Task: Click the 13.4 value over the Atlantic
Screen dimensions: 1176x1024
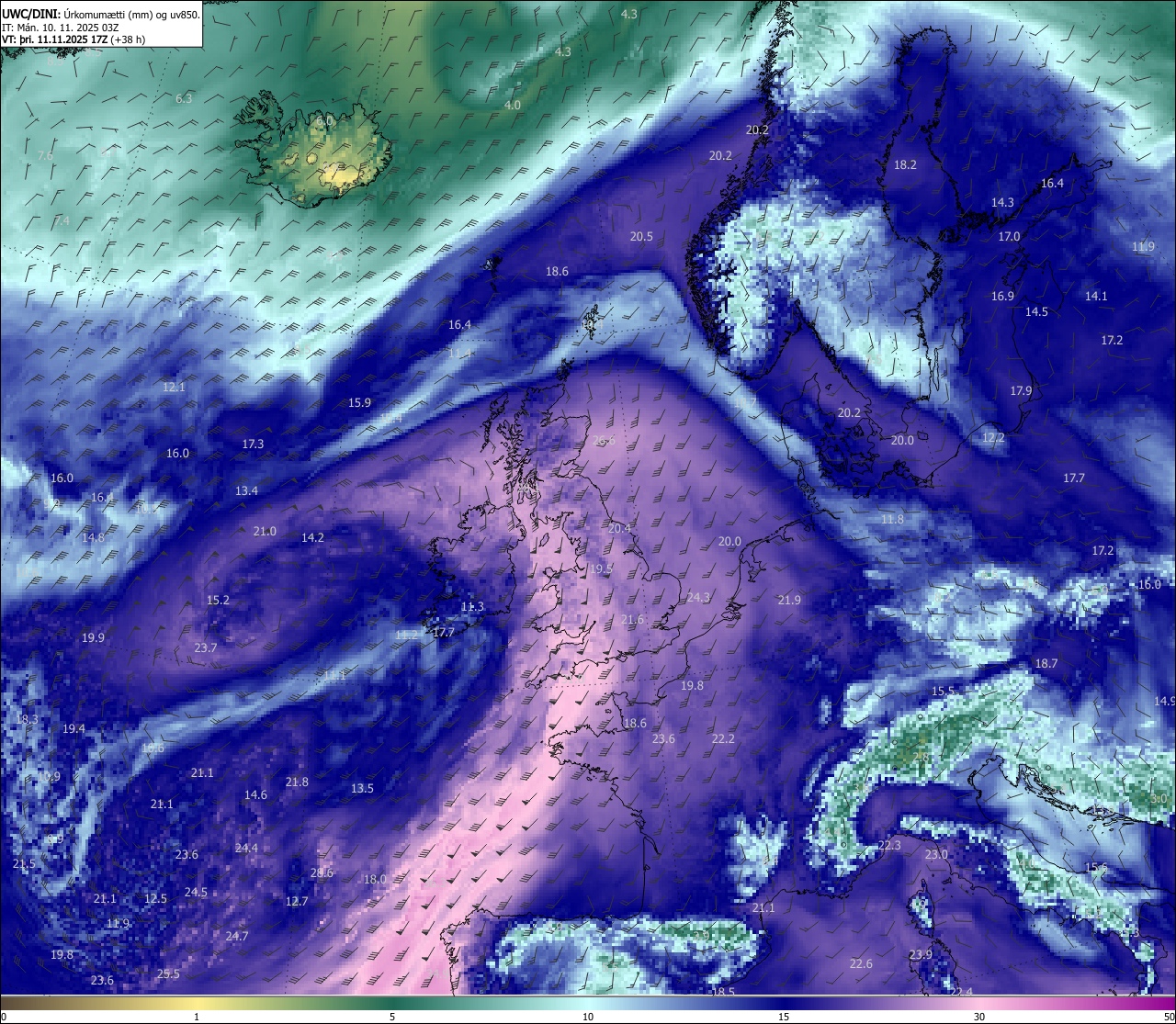Action: [x=246, y=491]
